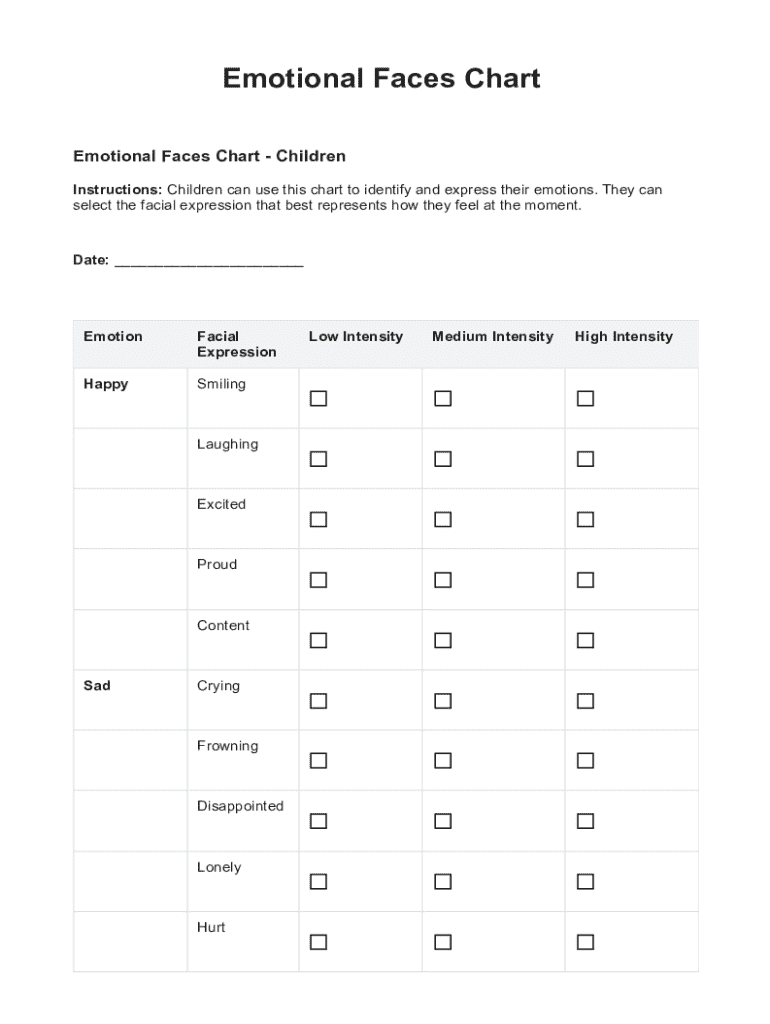Check High Intensity for Excited

pos(585,520)
